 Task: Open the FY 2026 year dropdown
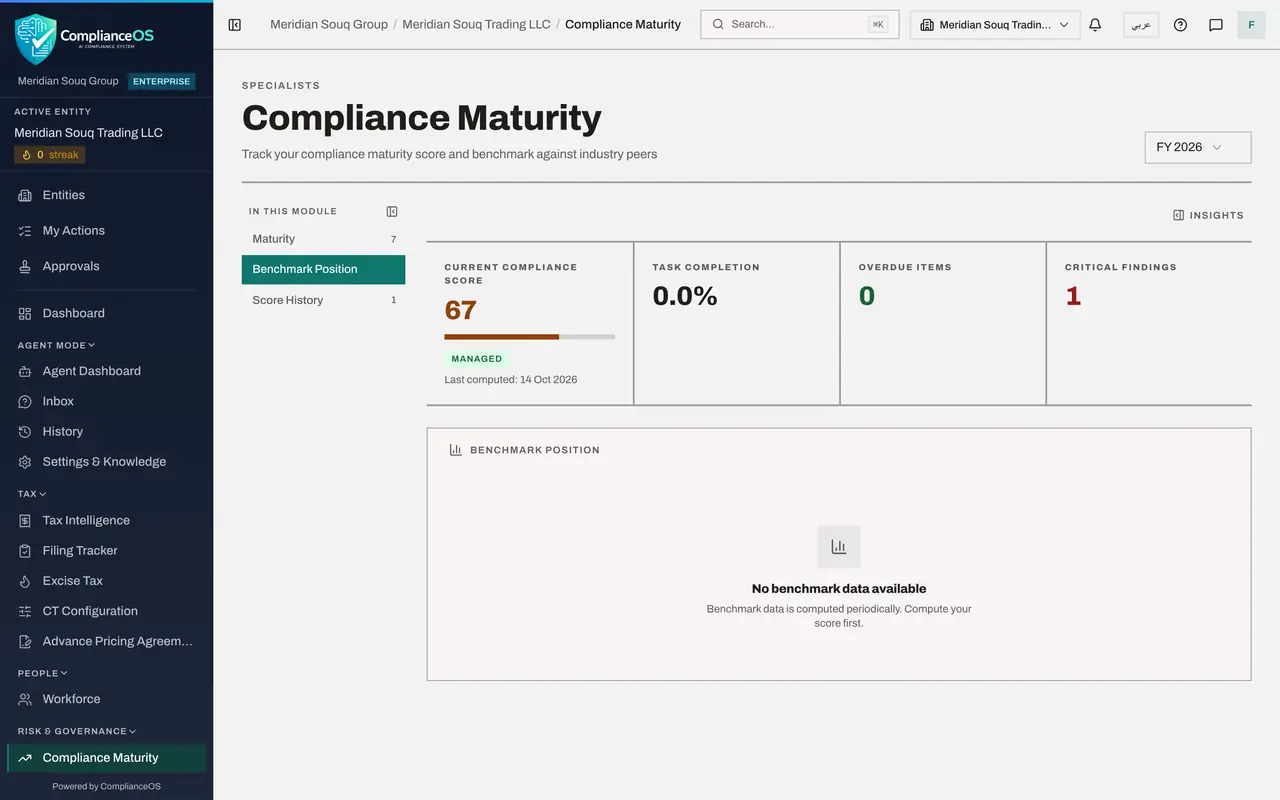pos(1198,147)
